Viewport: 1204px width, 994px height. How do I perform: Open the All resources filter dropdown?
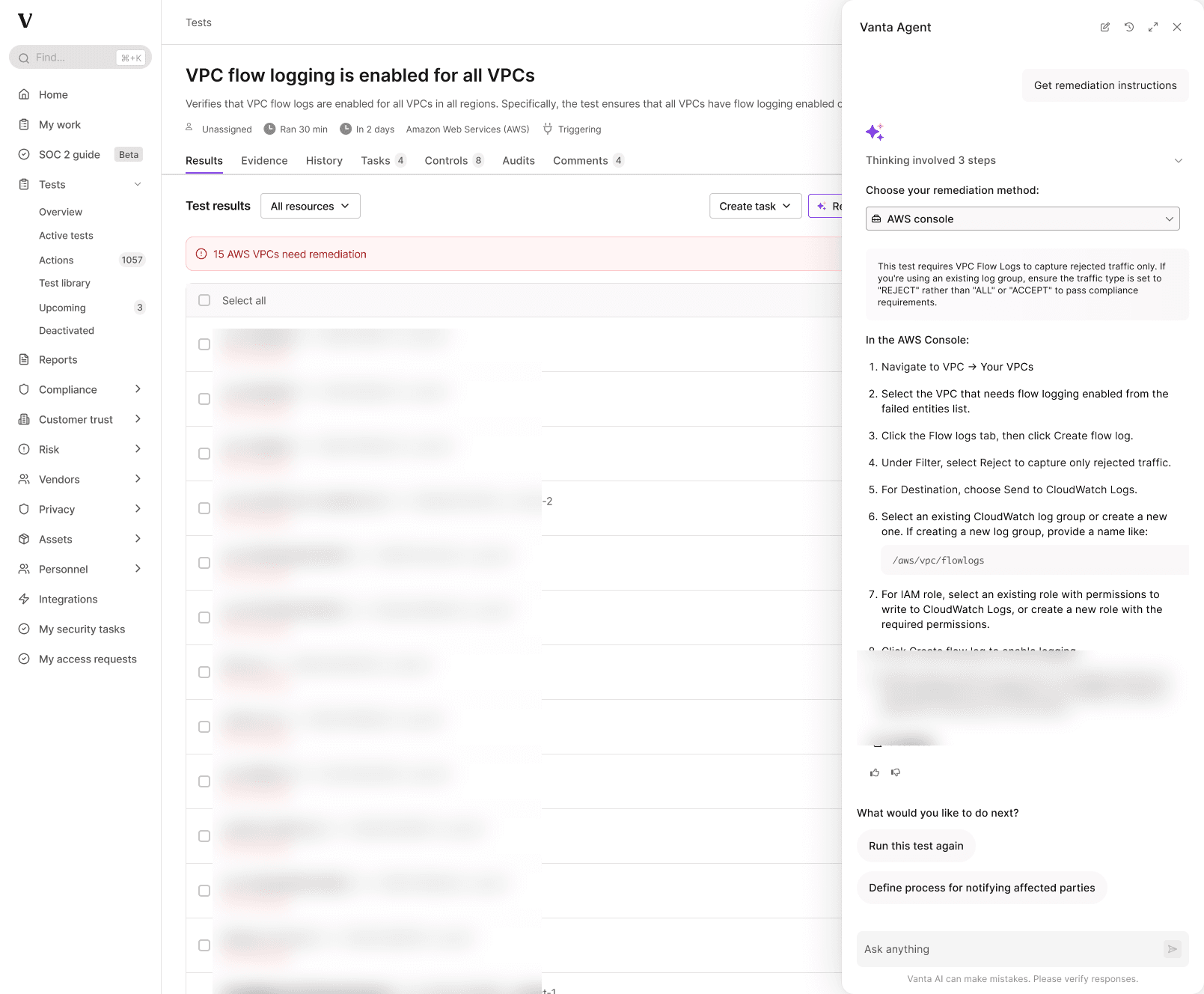(311, 206)
